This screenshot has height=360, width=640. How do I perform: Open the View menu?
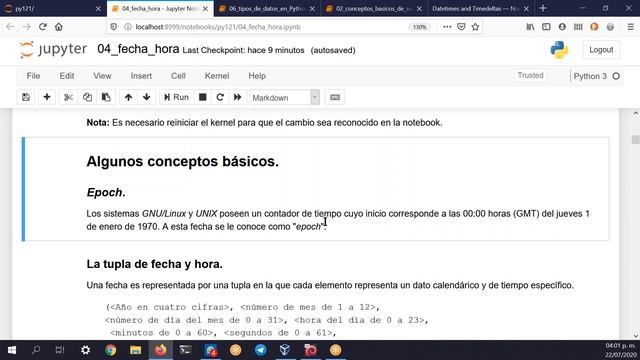point(102,76)
